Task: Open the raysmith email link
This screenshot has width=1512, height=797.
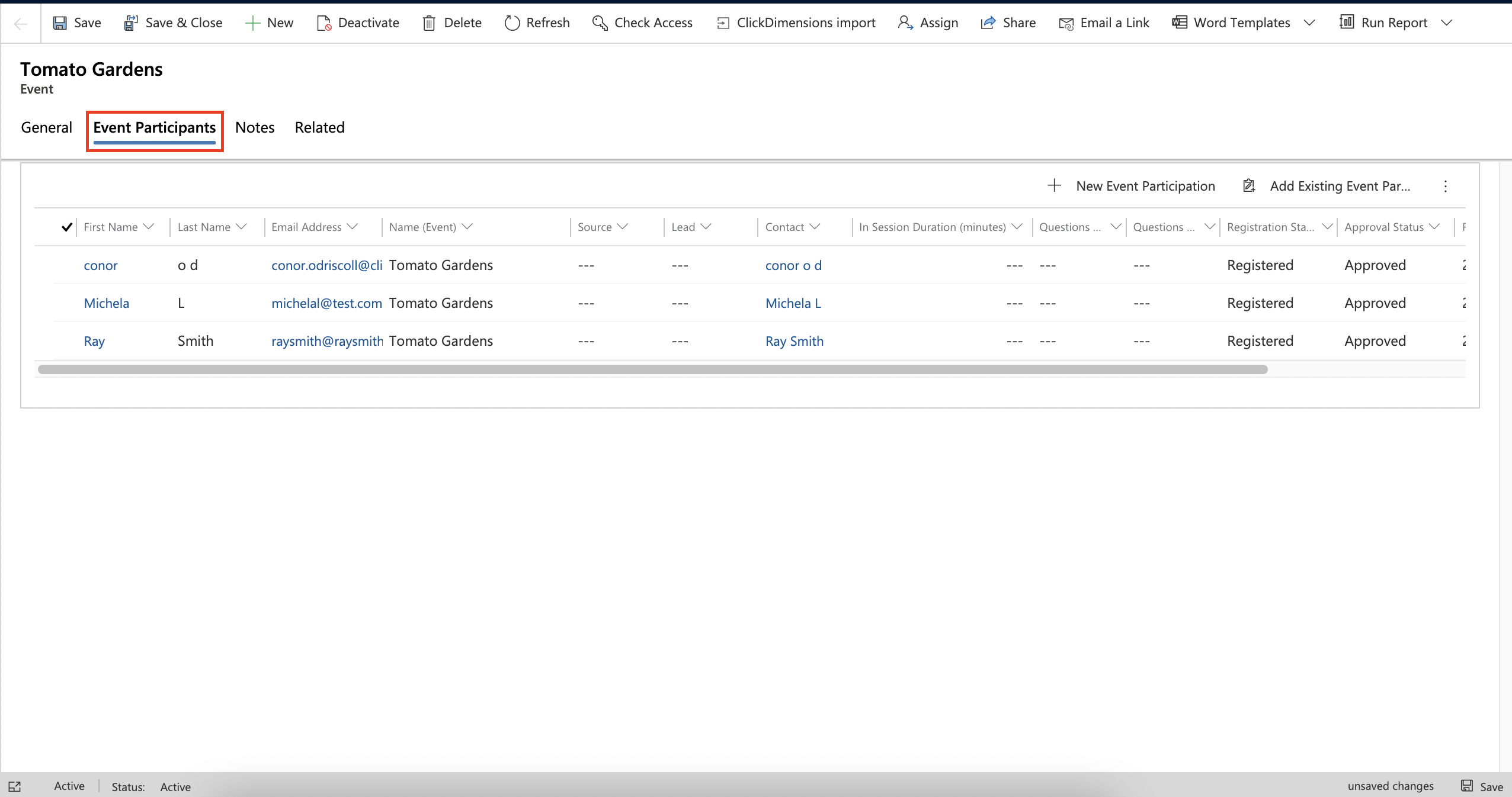Action: pyautogui.click(x=327, y=341)
